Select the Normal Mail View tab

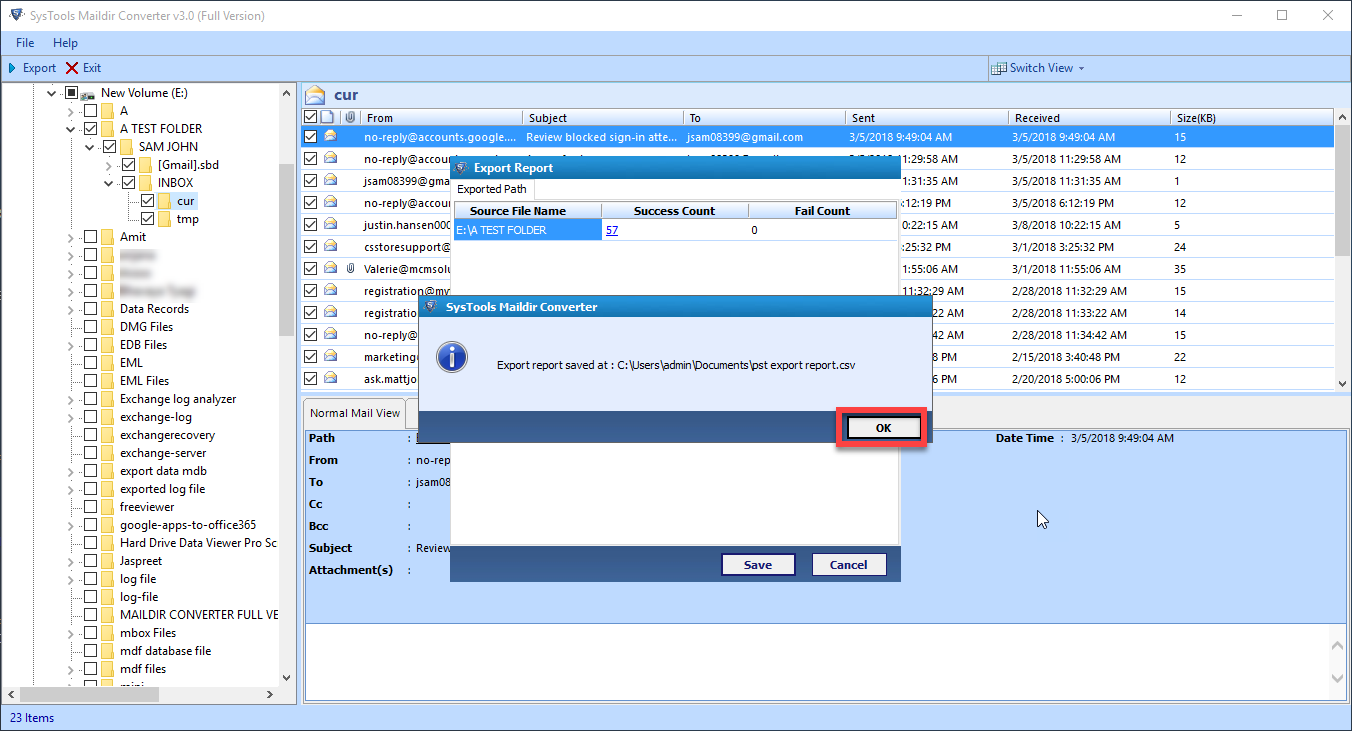[x=354, y=413]
